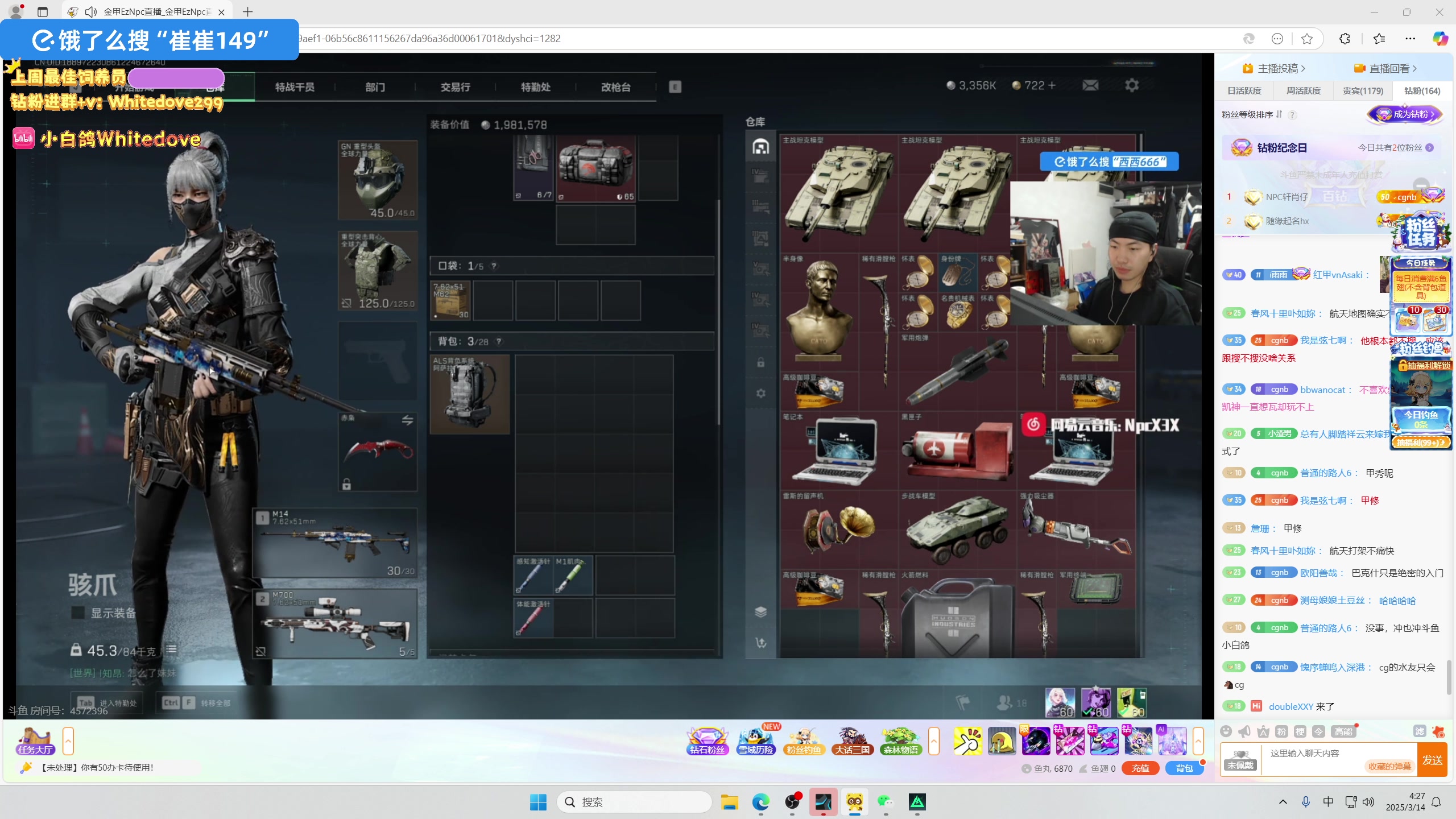Viewport: 1456px width, 819px height.
Task: Toggle the 高能 chat mode button
Action: click(1343, 731)
